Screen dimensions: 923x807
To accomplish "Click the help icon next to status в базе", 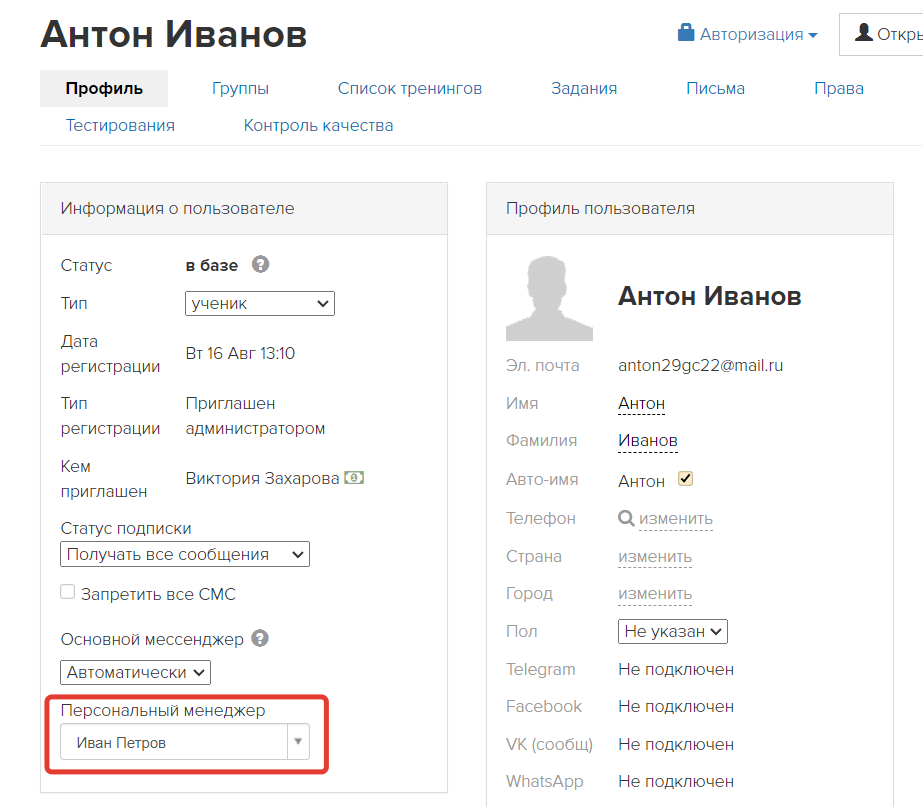I will (x=261, y=264).
